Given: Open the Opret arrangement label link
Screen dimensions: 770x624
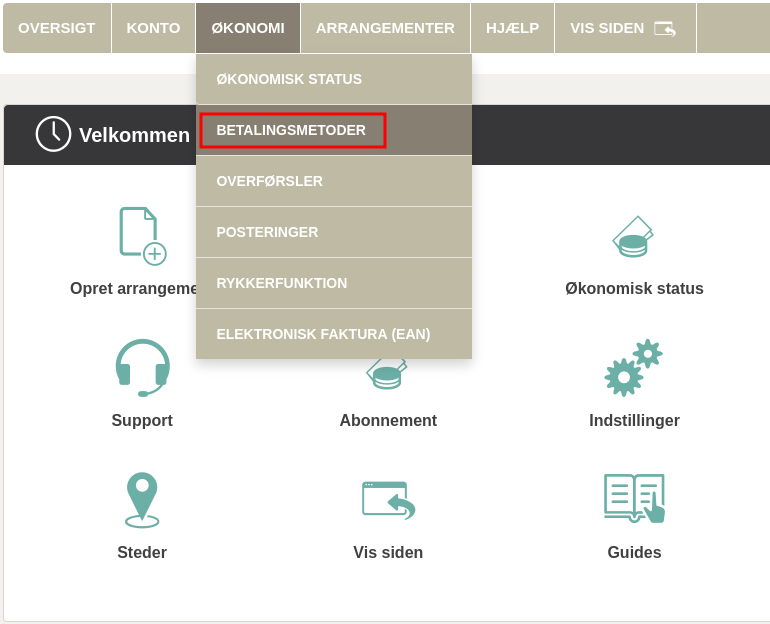Looking at the screenshot, I should (x=133, y=288).
